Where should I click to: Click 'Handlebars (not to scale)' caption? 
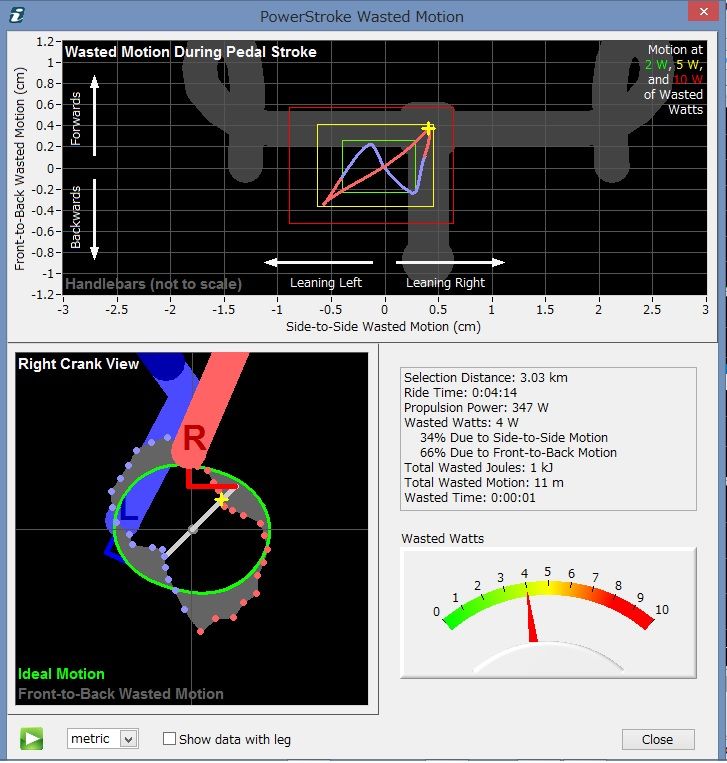pyautogui.click(x=153, y=284)
